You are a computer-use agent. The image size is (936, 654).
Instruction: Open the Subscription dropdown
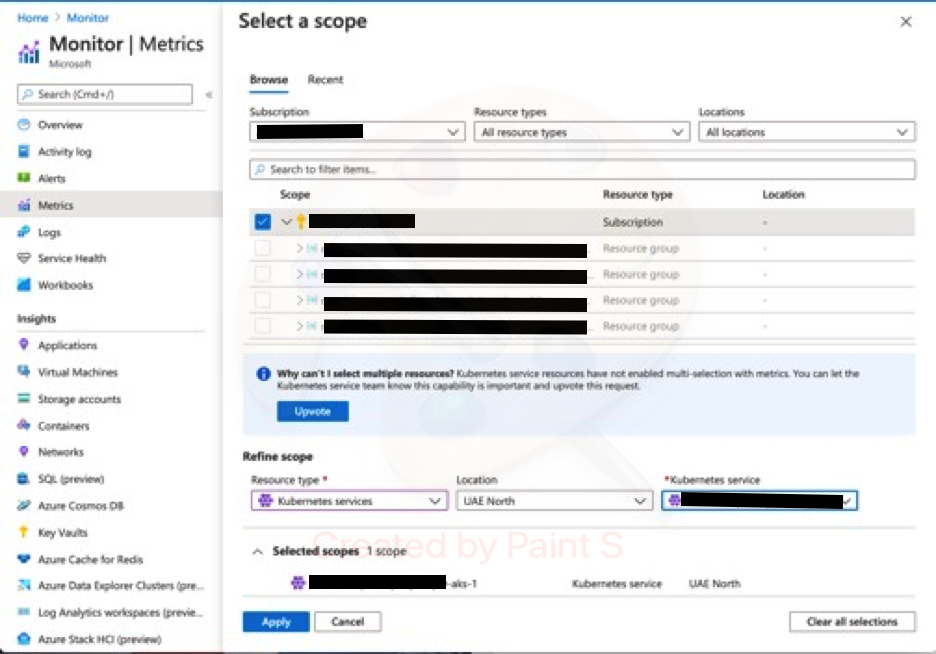[x=357, y=132]
